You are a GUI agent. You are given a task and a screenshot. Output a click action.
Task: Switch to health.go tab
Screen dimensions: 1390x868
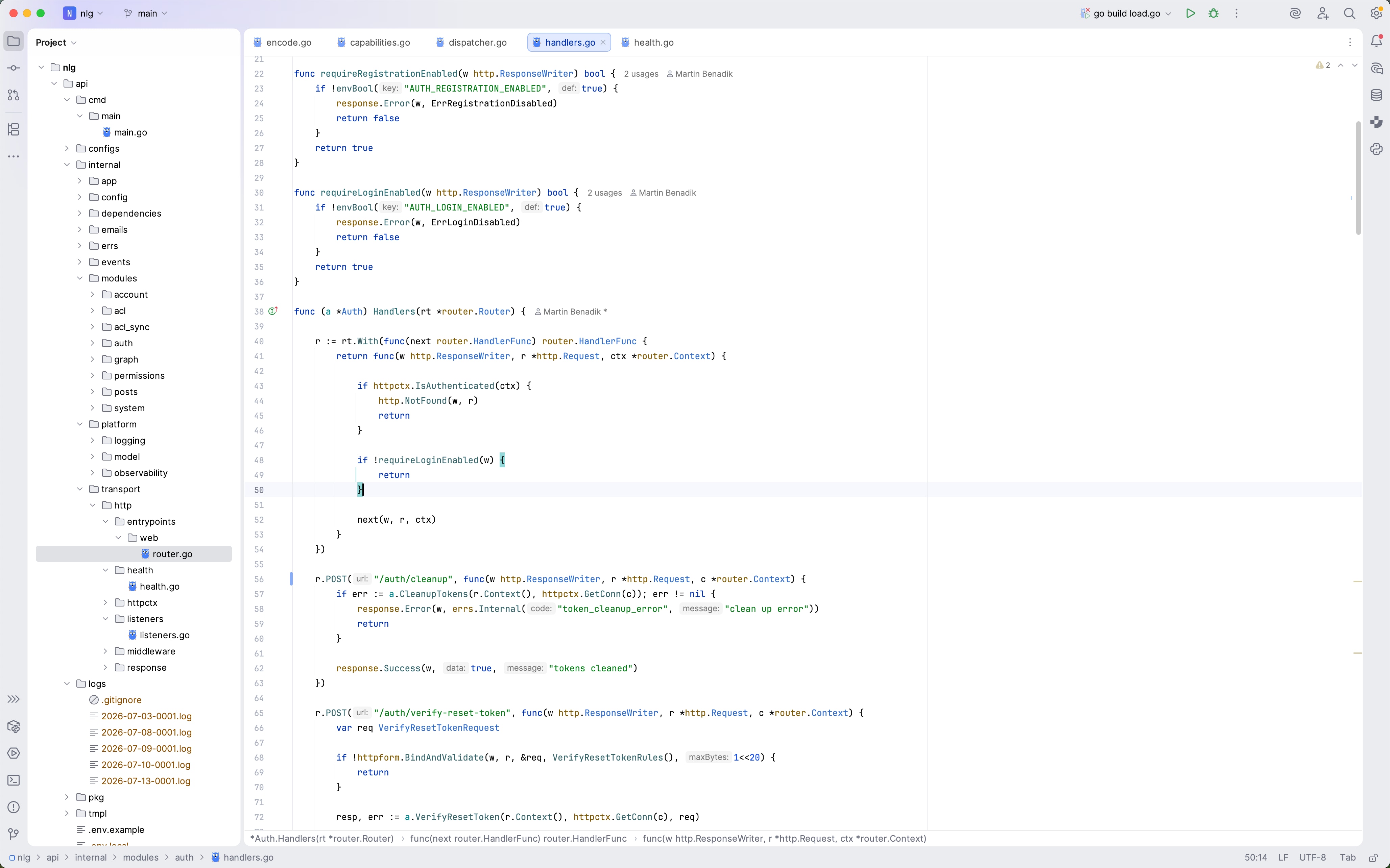647,43
